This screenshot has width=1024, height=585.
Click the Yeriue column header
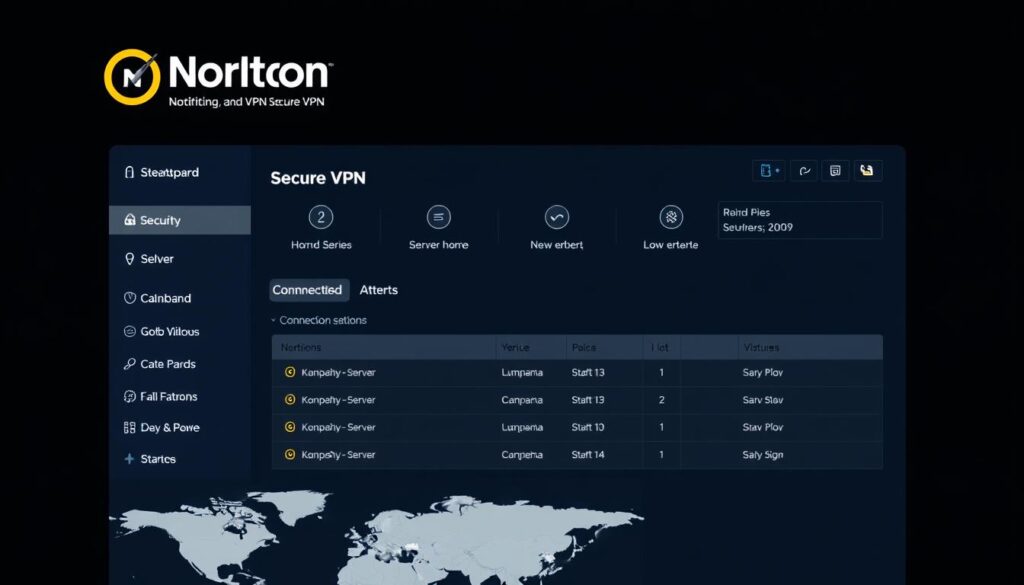(x=515, y=347)
